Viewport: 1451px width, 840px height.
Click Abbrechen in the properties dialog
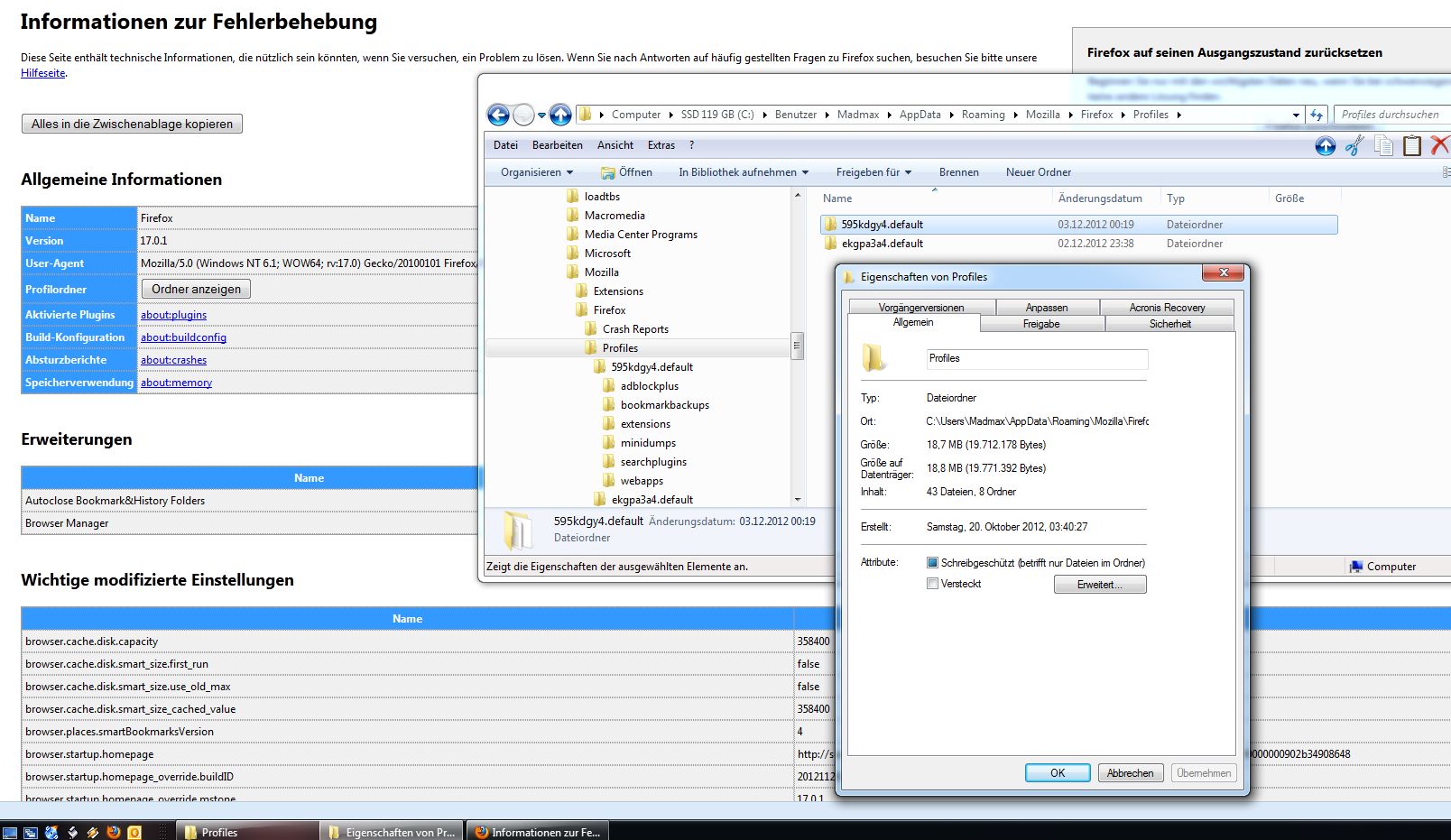tap(1130, 773)
